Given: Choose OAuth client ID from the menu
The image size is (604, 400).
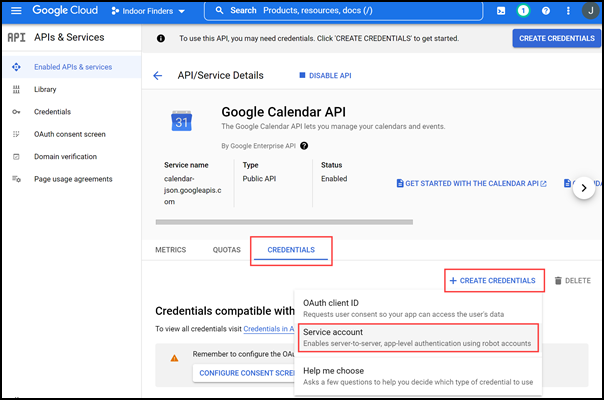Looking at the screenshot, I should pos(418,308).
